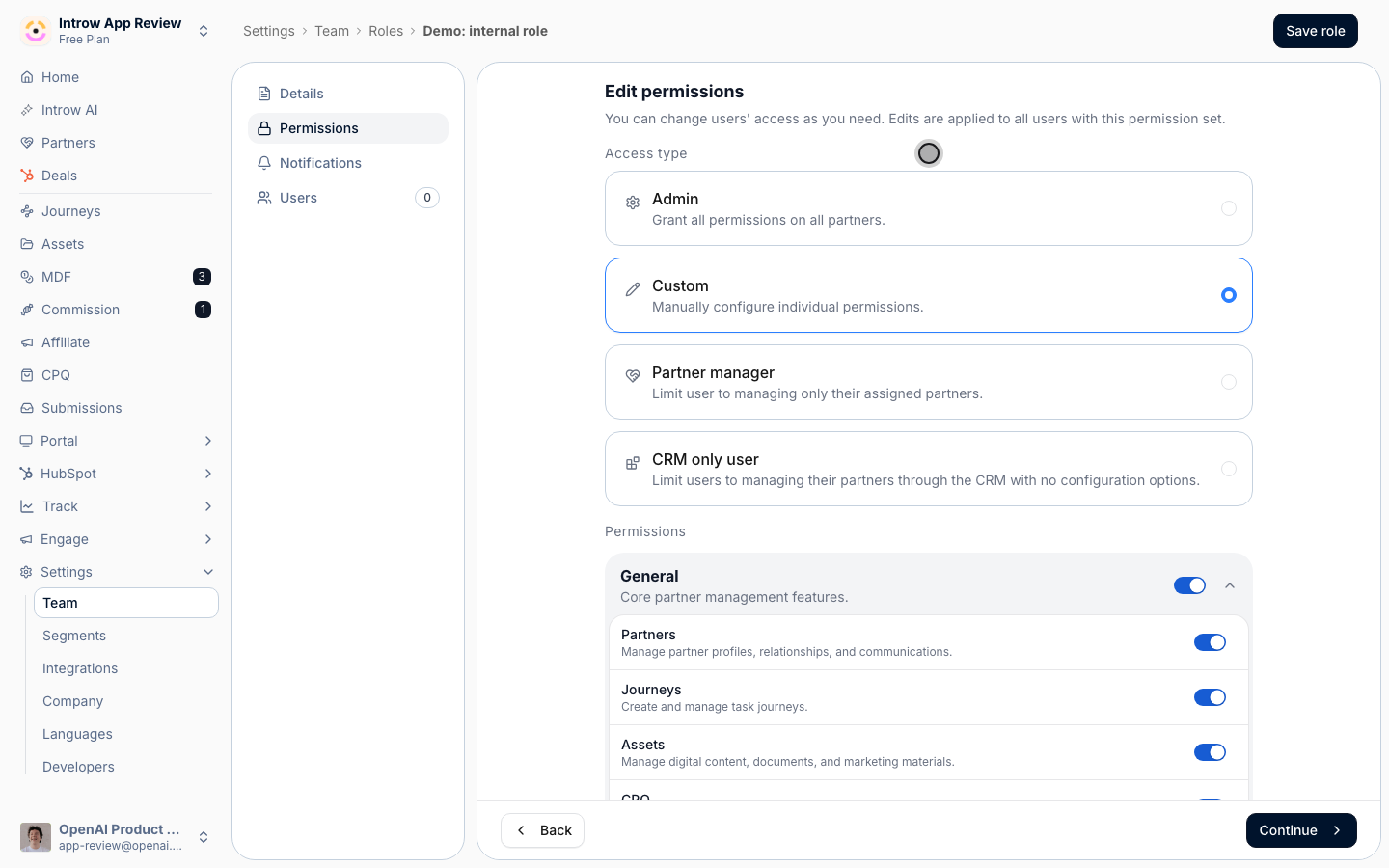Select the CRM only user radio button
Viewport: 1389px width, 868px height.
pyautogui.click(x=1229, y=469)
